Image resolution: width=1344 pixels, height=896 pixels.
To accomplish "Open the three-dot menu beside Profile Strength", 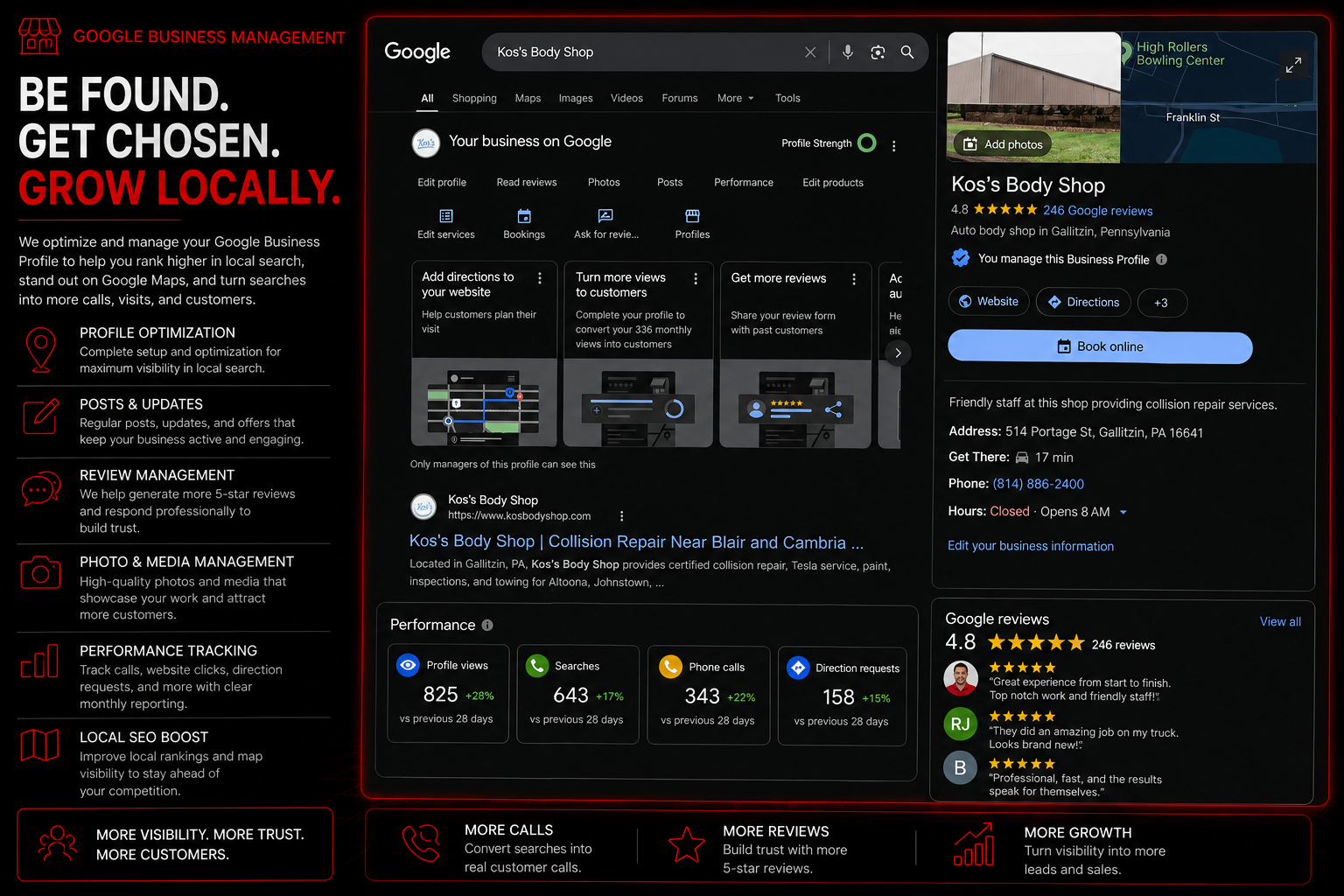I will click(893, 146).
